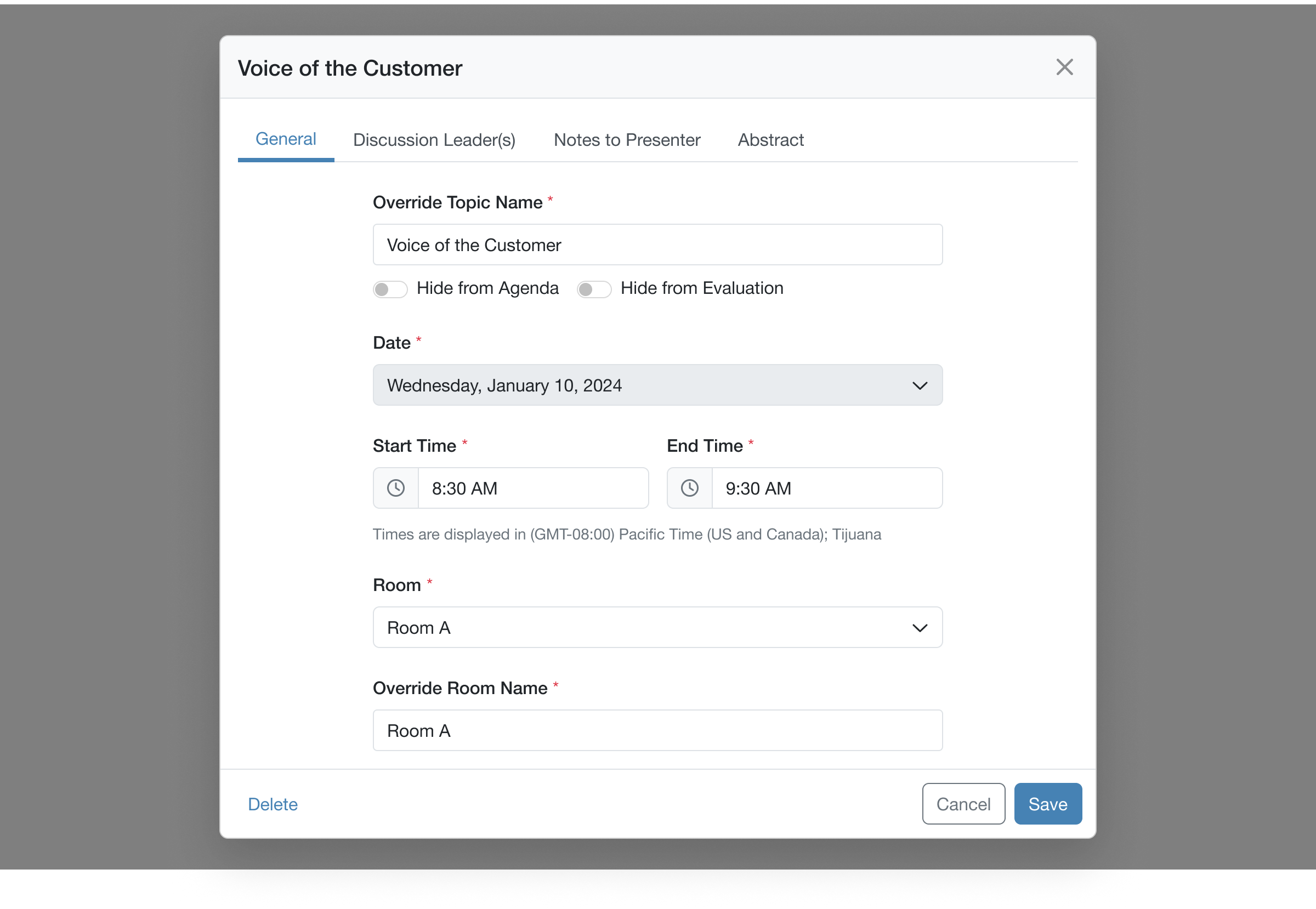The height and width of the screenshot is (909, 1316).
Task: Focus the 9:30 AM end time field
Action: (826, 488)
